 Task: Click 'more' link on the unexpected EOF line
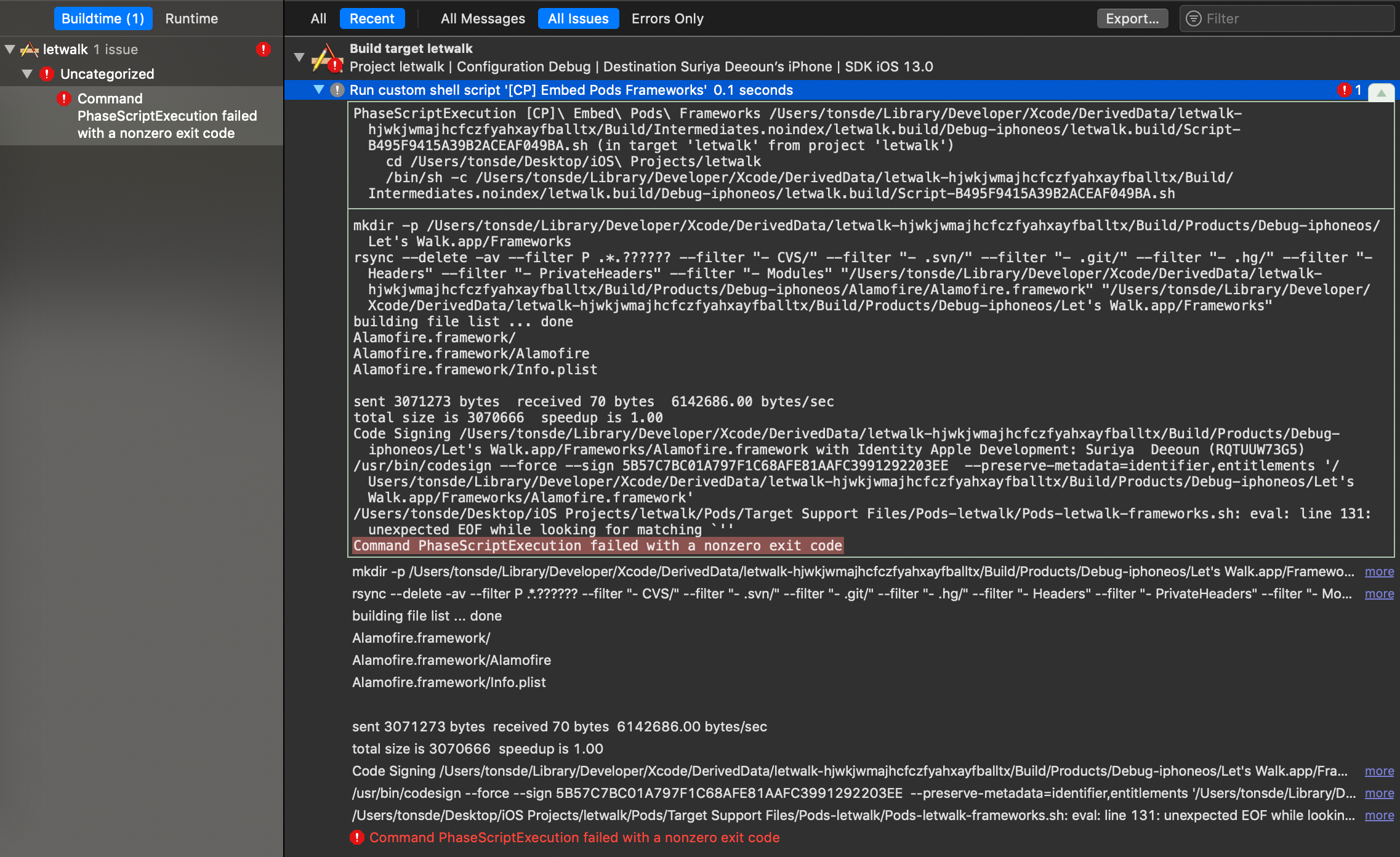point(1379,815)
